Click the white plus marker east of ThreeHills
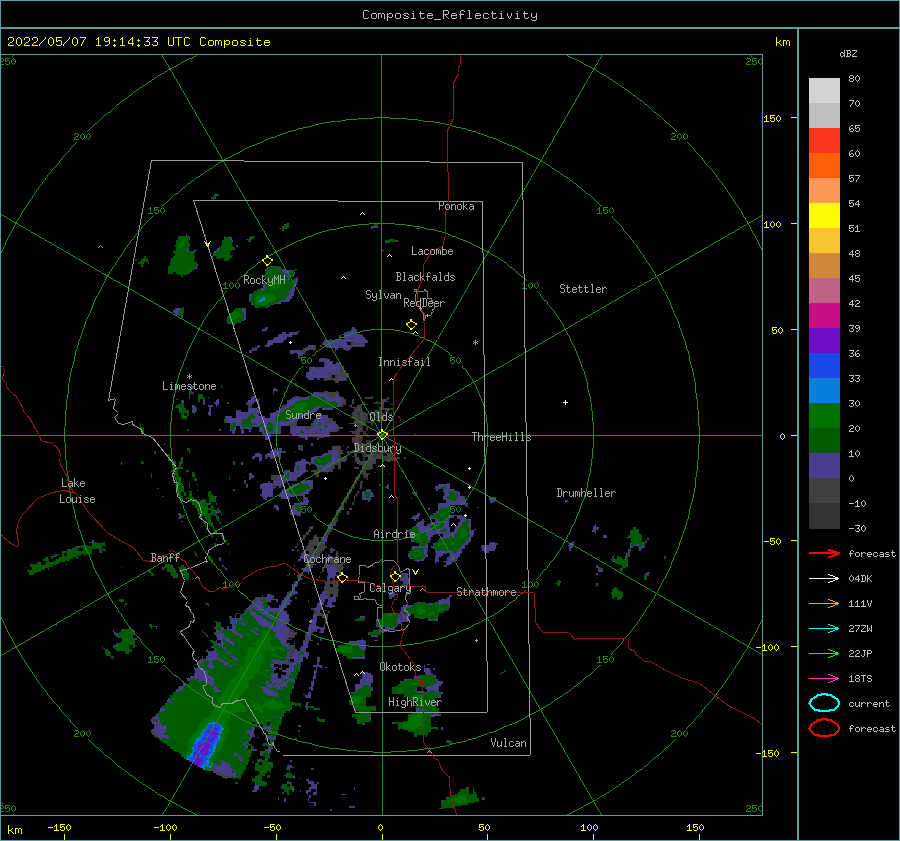Image resolution: width=900 pixels, height=841 pixels. tap(565, 402)
